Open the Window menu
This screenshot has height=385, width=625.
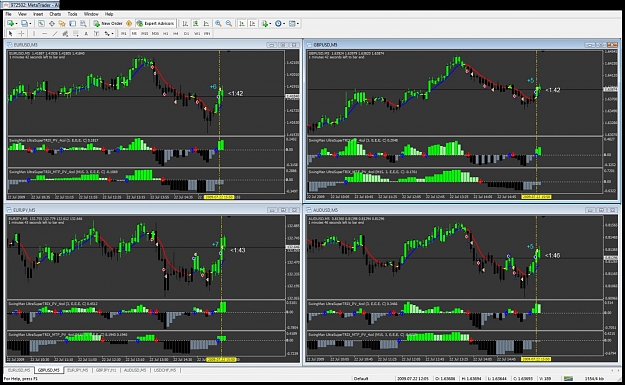click(91, 14)
